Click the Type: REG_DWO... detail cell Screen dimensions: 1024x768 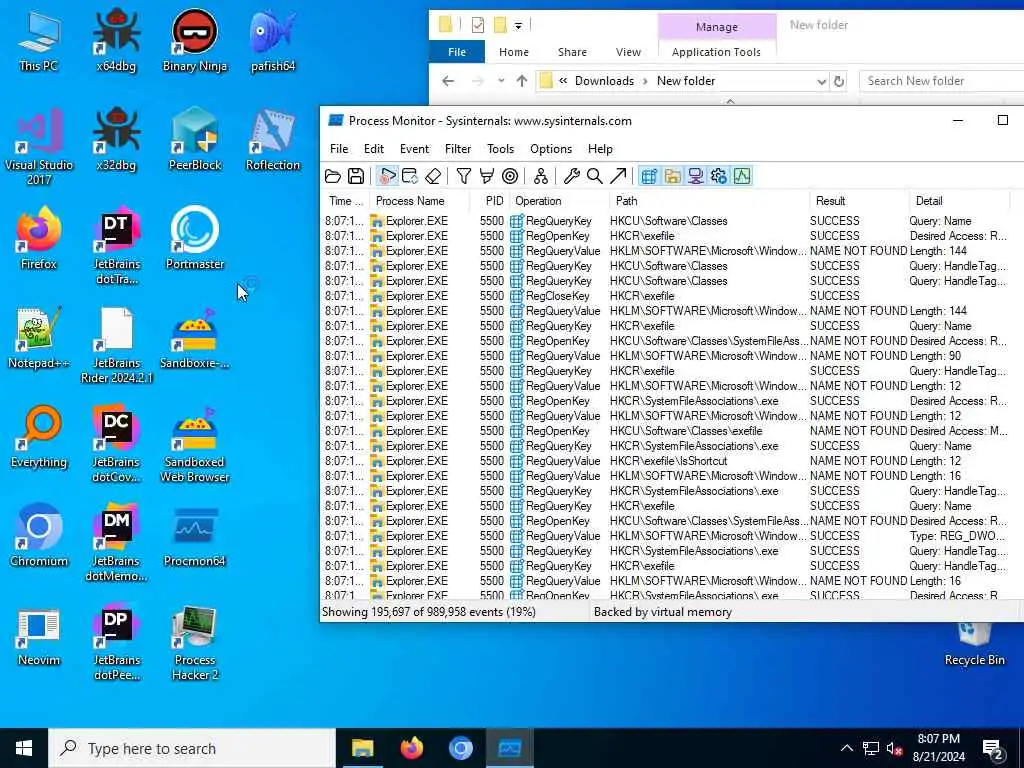(957, 536)
